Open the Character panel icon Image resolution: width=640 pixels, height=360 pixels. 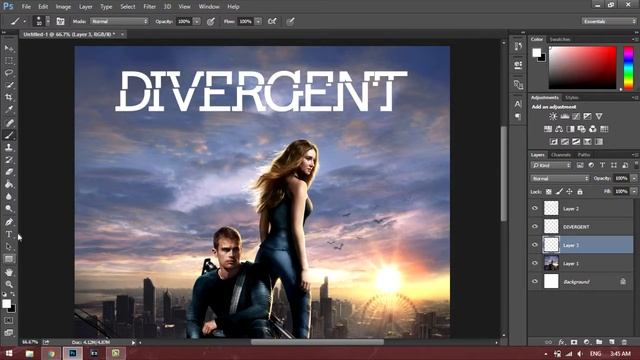(x=518, y=104)
